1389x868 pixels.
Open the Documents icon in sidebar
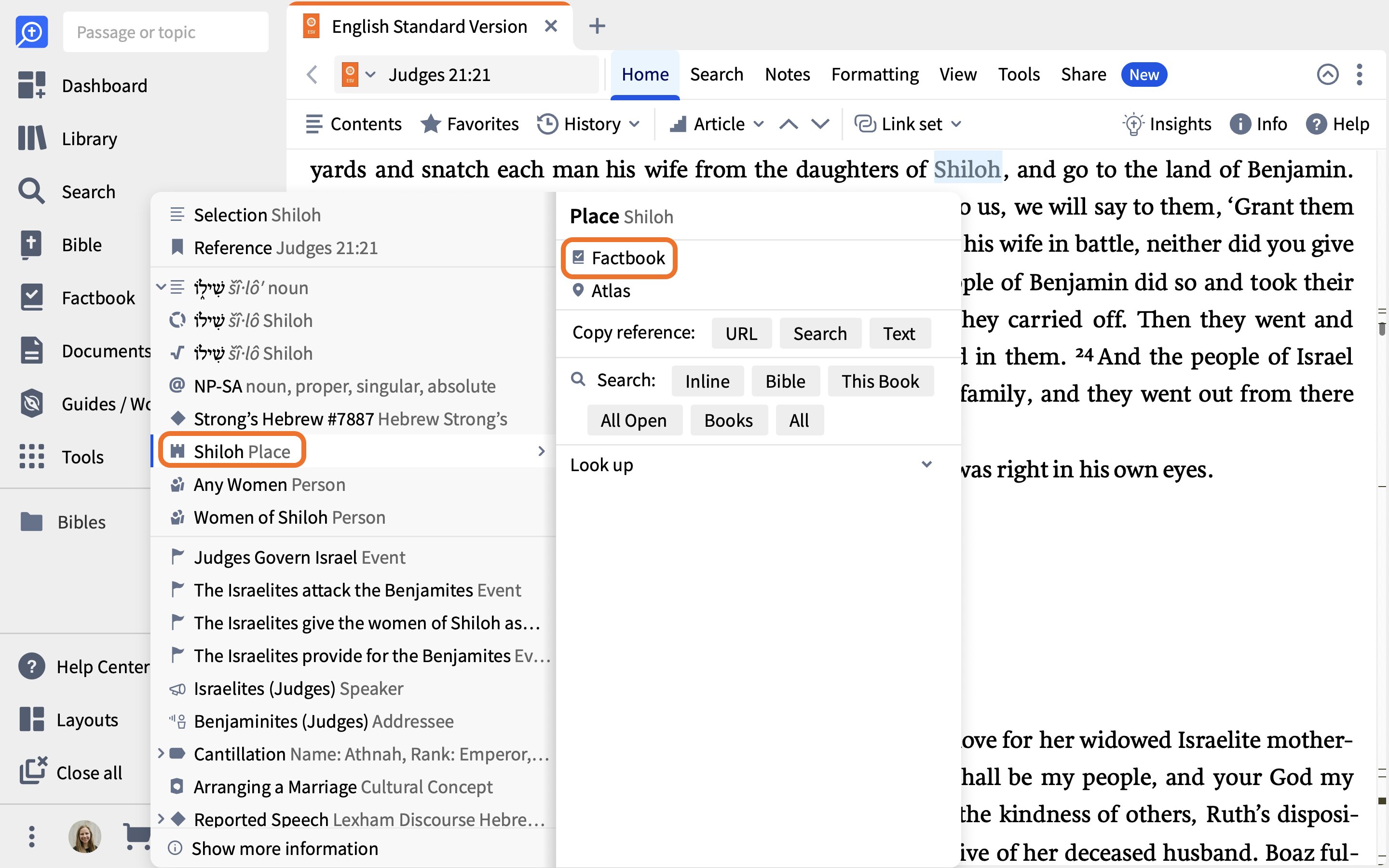point(31,350)
